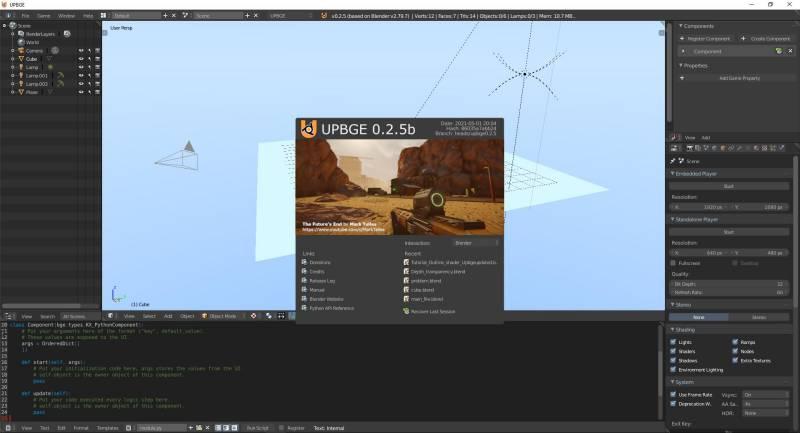Uncheck Extra Textures shading option
Screen dimensions: 800x433
tap(735, 361)
